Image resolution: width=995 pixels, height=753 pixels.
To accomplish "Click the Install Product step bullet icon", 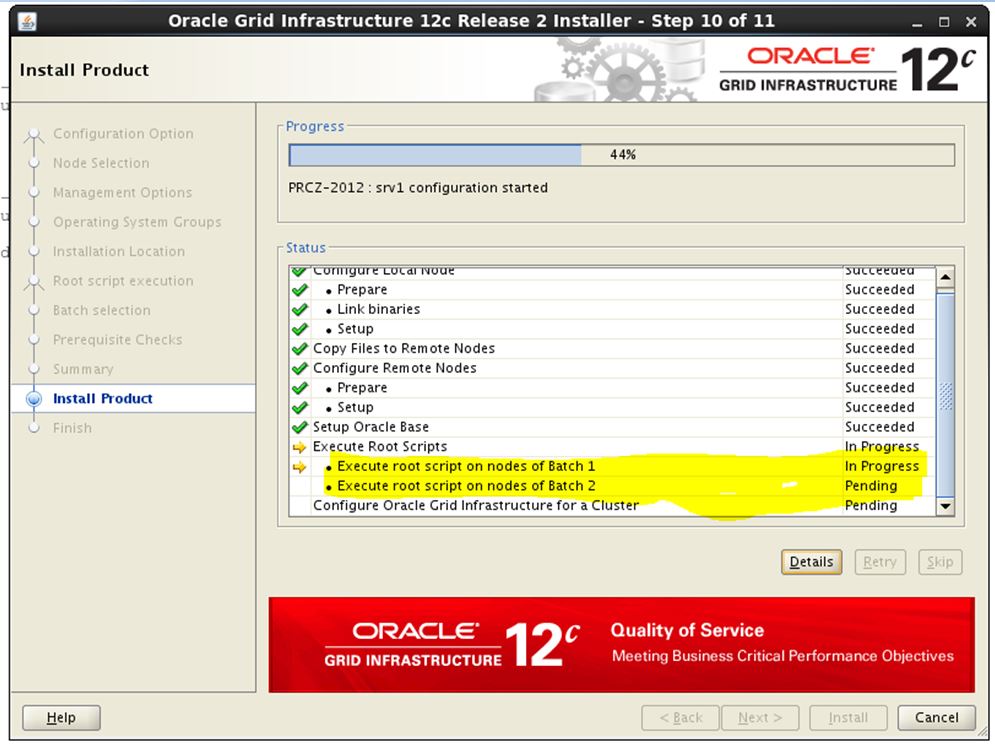I will (x=35, y=399).
